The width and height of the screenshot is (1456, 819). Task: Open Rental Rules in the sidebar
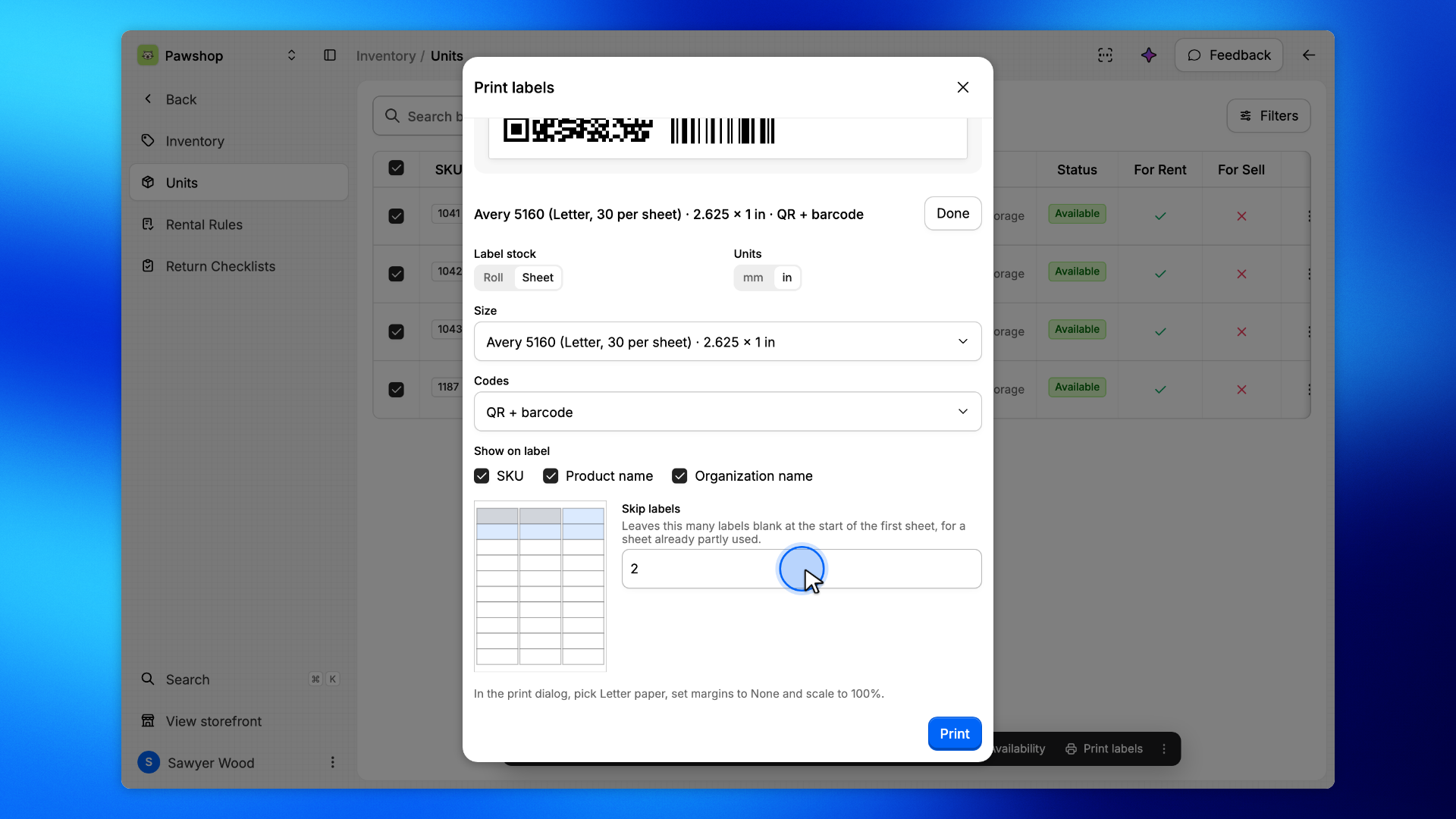[x=239, y=224]
